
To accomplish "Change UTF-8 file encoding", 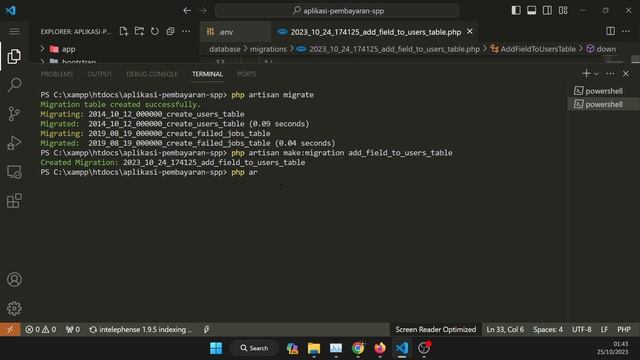I will 582,329.
